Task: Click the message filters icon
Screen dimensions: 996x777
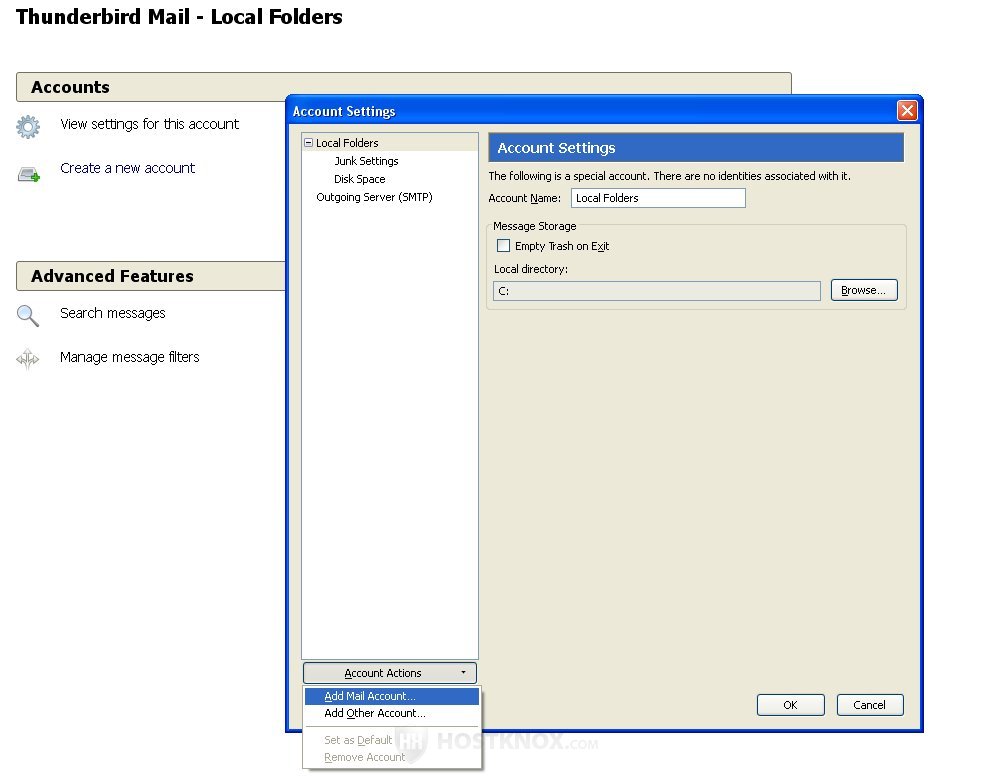Action: click(27, 359)
